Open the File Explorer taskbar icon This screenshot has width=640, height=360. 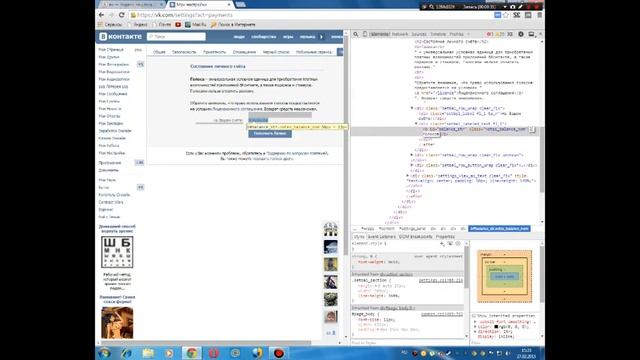point(148,353)
